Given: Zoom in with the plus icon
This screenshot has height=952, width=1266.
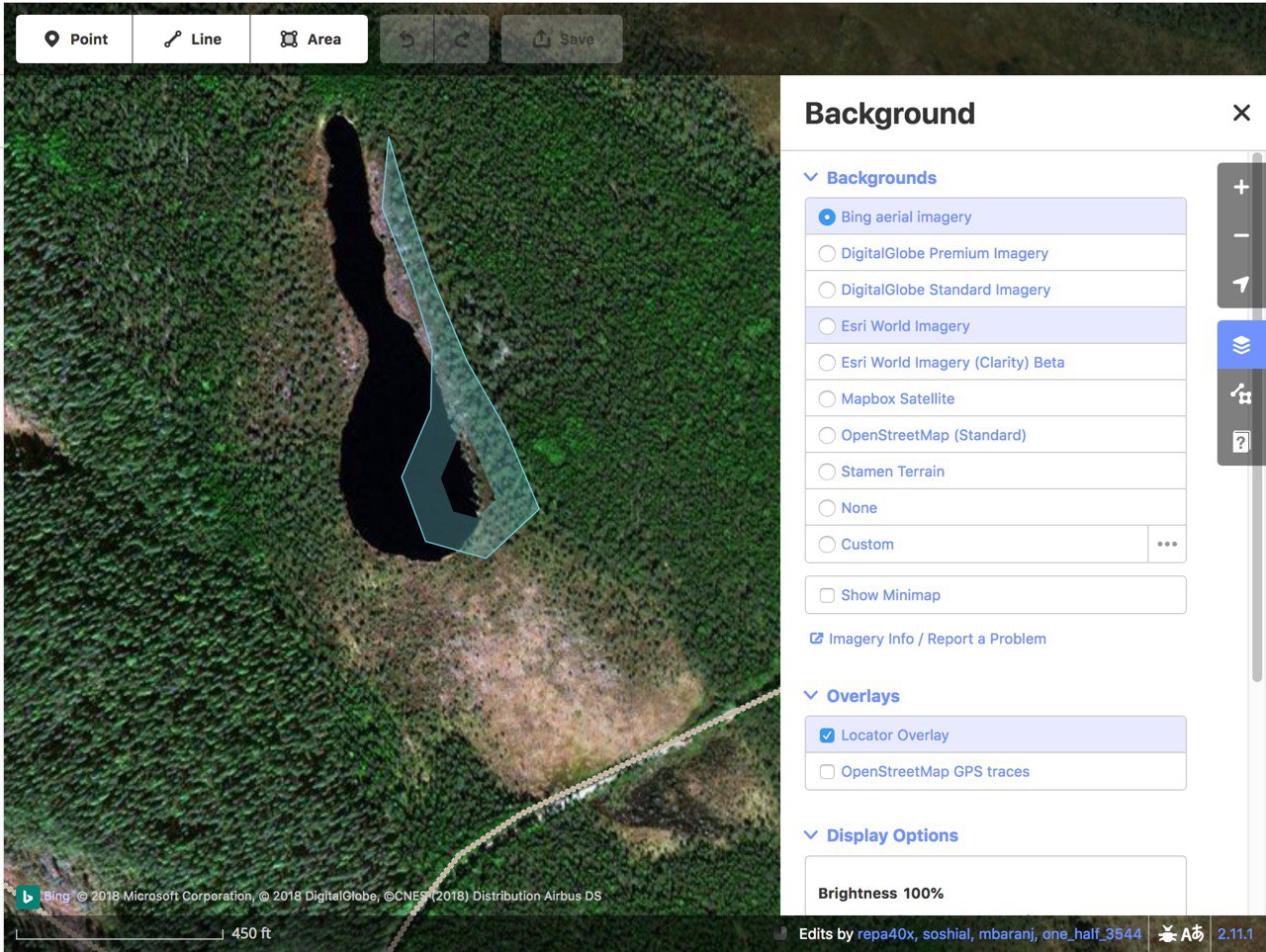Looking at the screenshot, I should 1241,187.
